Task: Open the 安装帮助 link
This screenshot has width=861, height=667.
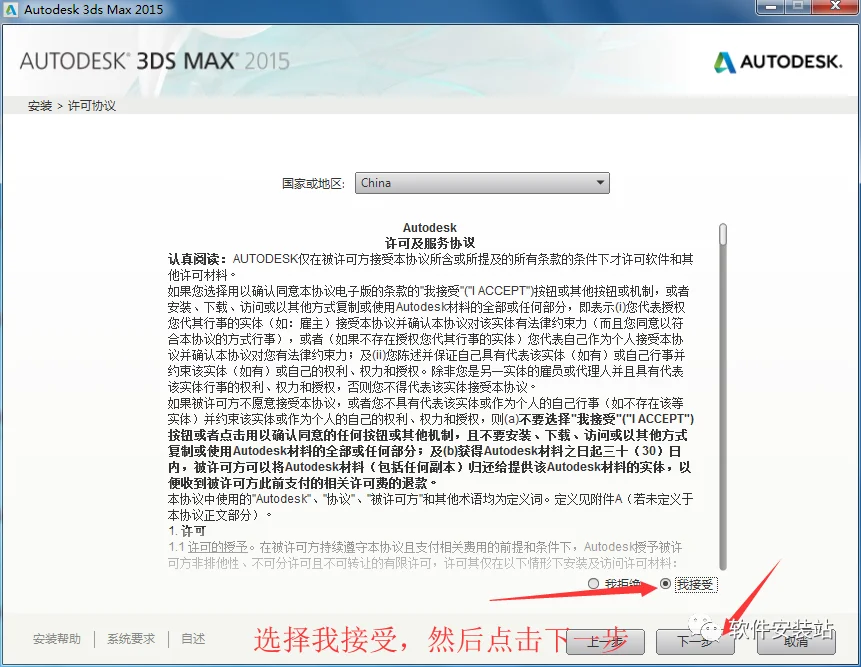Action: click(x=57, y=639)
